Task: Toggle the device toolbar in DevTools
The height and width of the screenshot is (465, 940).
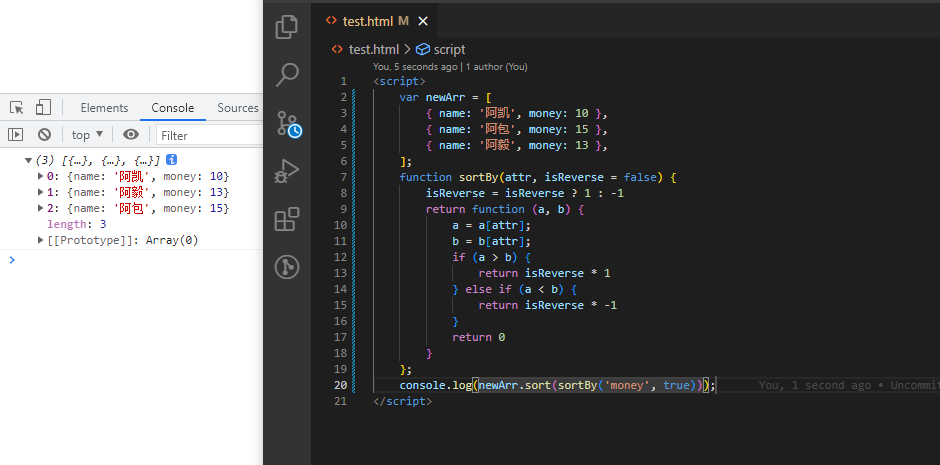Action: pos(43,108)
